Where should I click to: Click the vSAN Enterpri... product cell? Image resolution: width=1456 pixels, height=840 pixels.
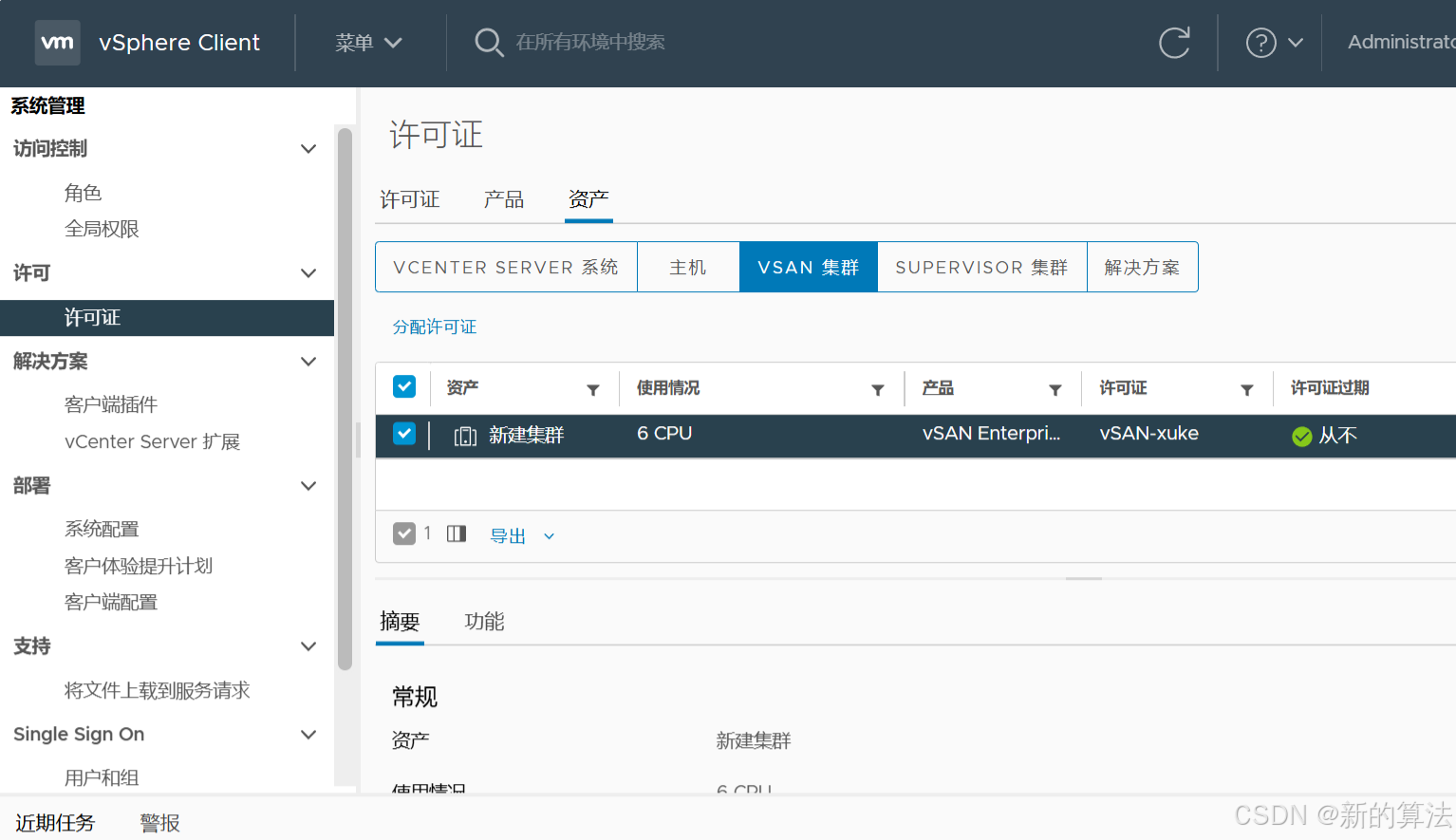[992, 434]
